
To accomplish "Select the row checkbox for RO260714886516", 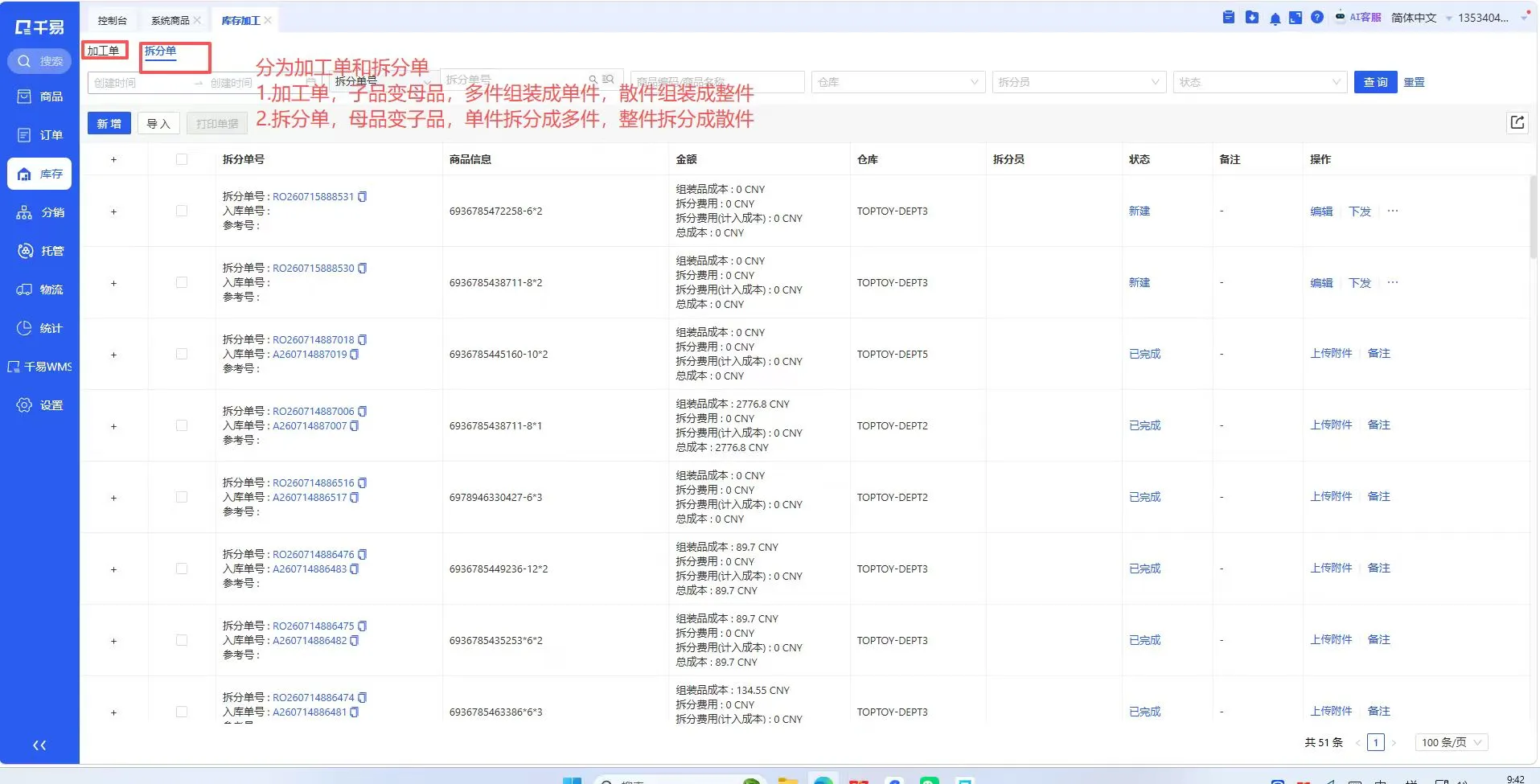I will coord(182,497).
